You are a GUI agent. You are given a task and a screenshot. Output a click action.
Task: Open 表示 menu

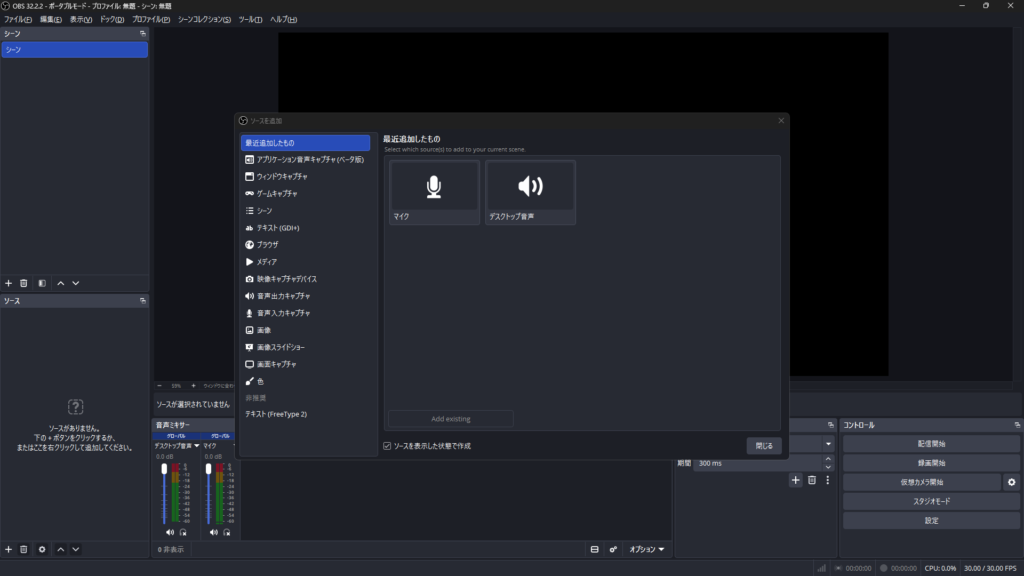click(80, 20)
